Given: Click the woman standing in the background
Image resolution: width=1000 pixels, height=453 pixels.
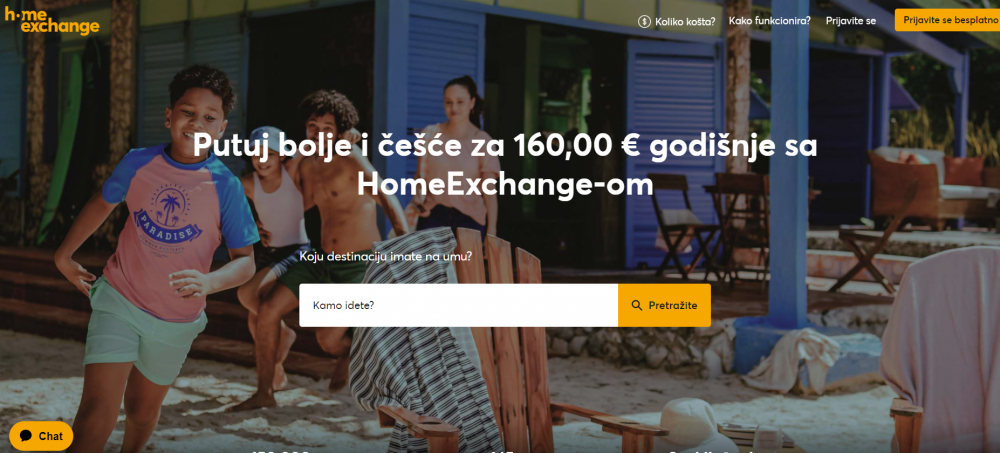Looking at the screenshot, I should tap(455, 153).
